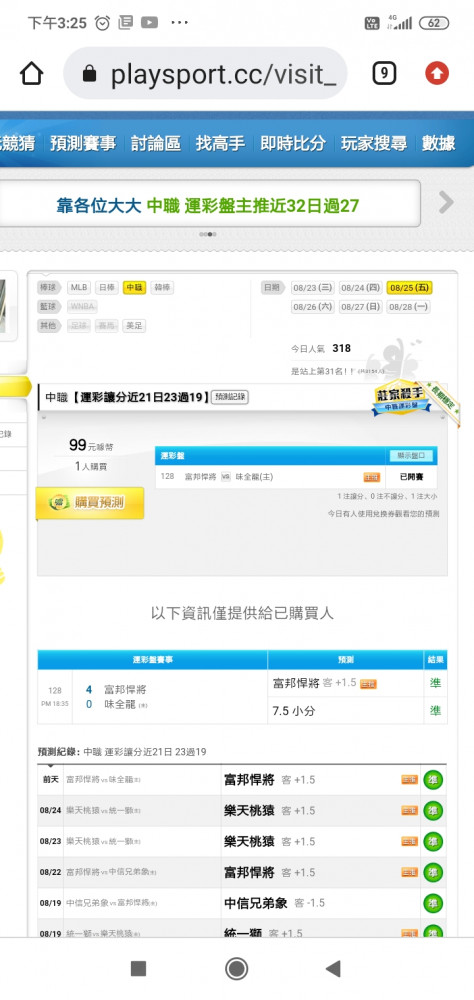Viewport: 474px width, 1000px height.
Task: Click 中信兄弟象 客 -1.5 pick text
Action: point(274,903)
